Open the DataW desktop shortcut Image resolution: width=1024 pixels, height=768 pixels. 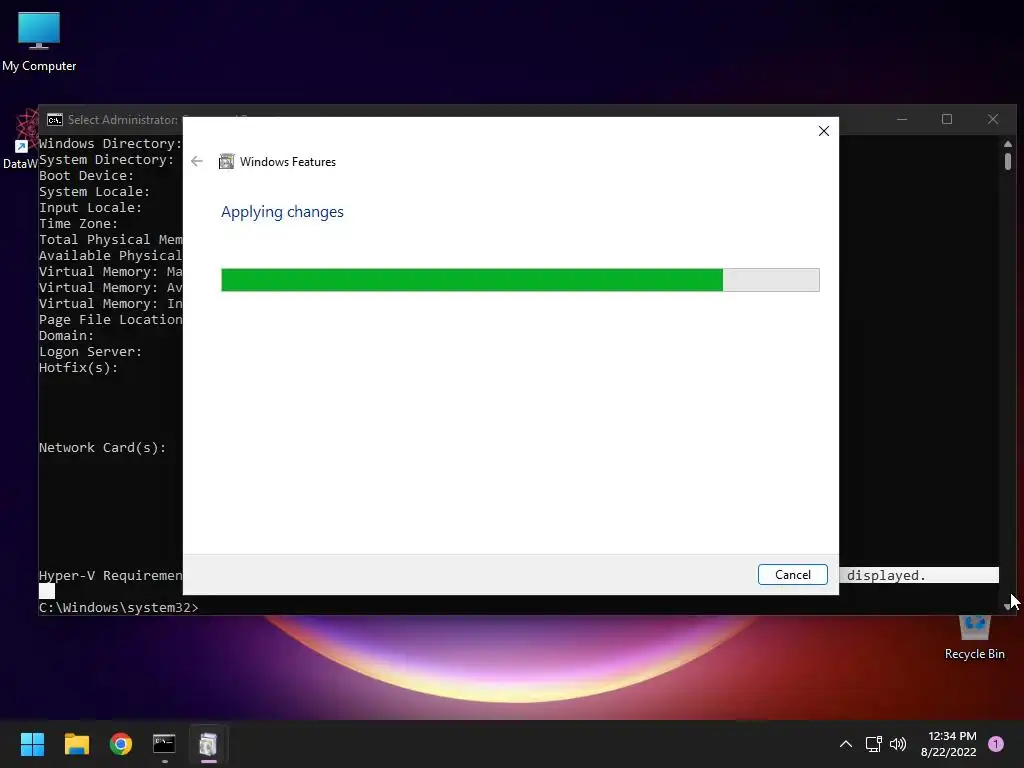(20, 140)
